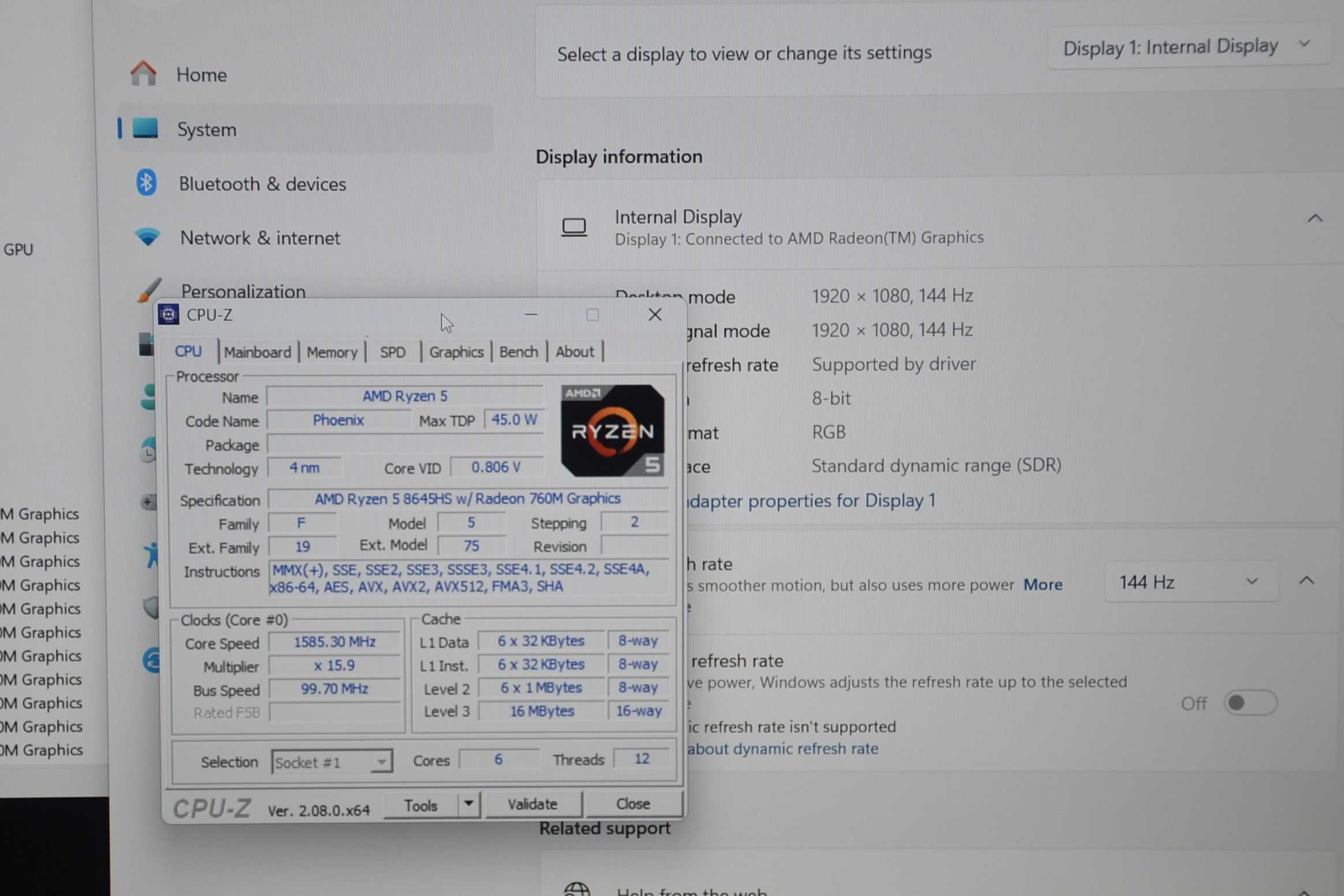The width and height of the screenshot is (1344, 896).
Task: Collapse the Internal Display section chevron
Action: click(x=1315, y=219)
